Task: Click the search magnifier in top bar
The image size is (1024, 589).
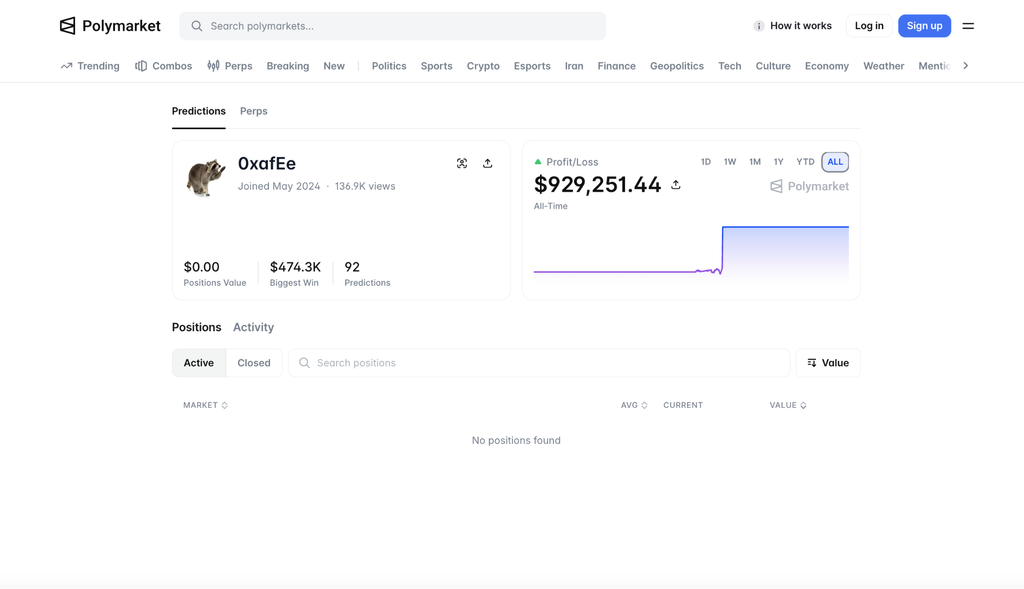Action: [197, 26]
